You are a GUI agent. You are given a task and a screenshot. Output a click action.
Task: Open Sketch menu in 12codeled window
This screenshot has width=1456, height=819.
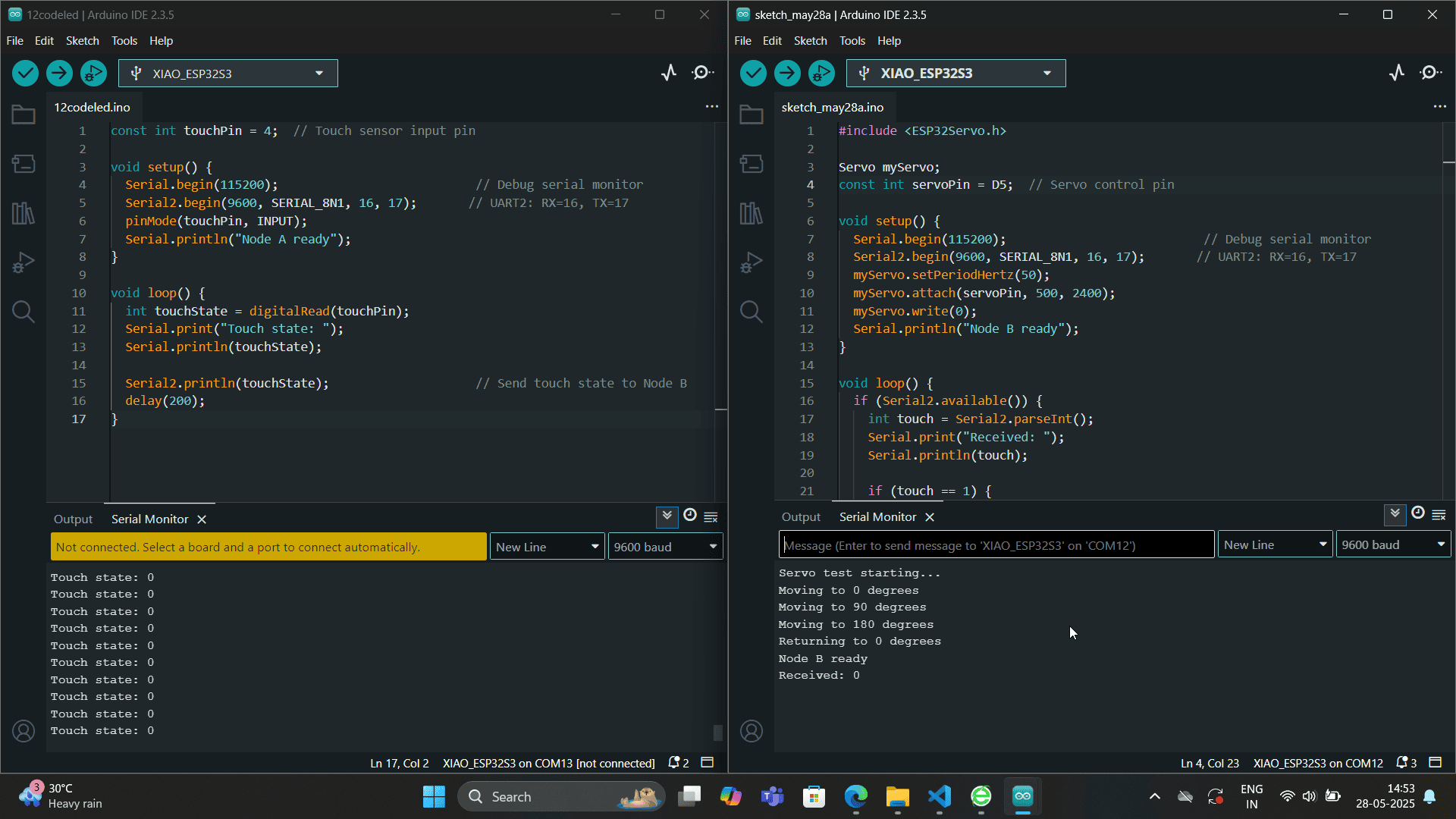pyautogui.click(x=82, y=41)
